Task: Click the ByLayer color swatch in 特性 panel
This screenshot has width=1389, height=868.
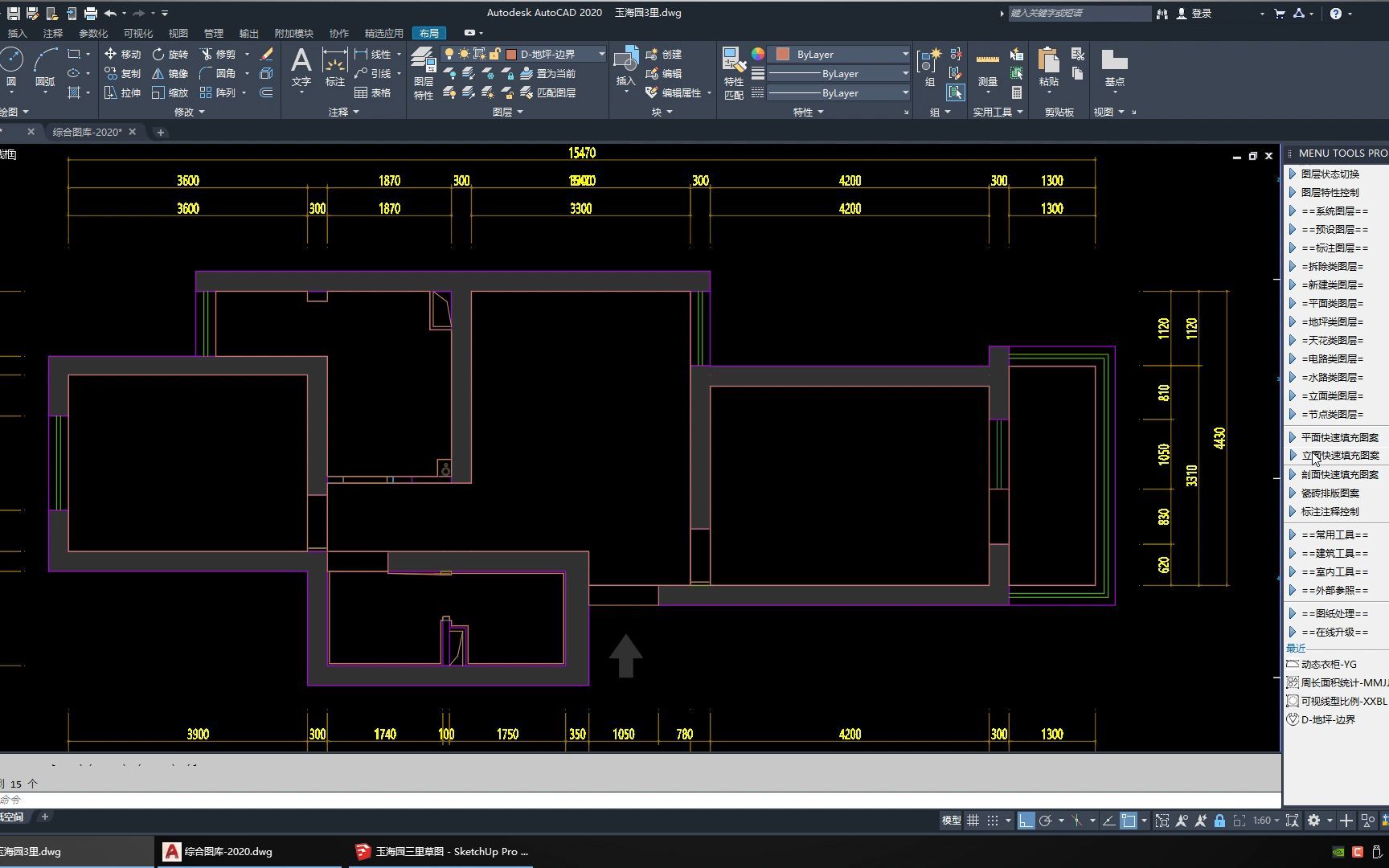Action: pos(782,54)
